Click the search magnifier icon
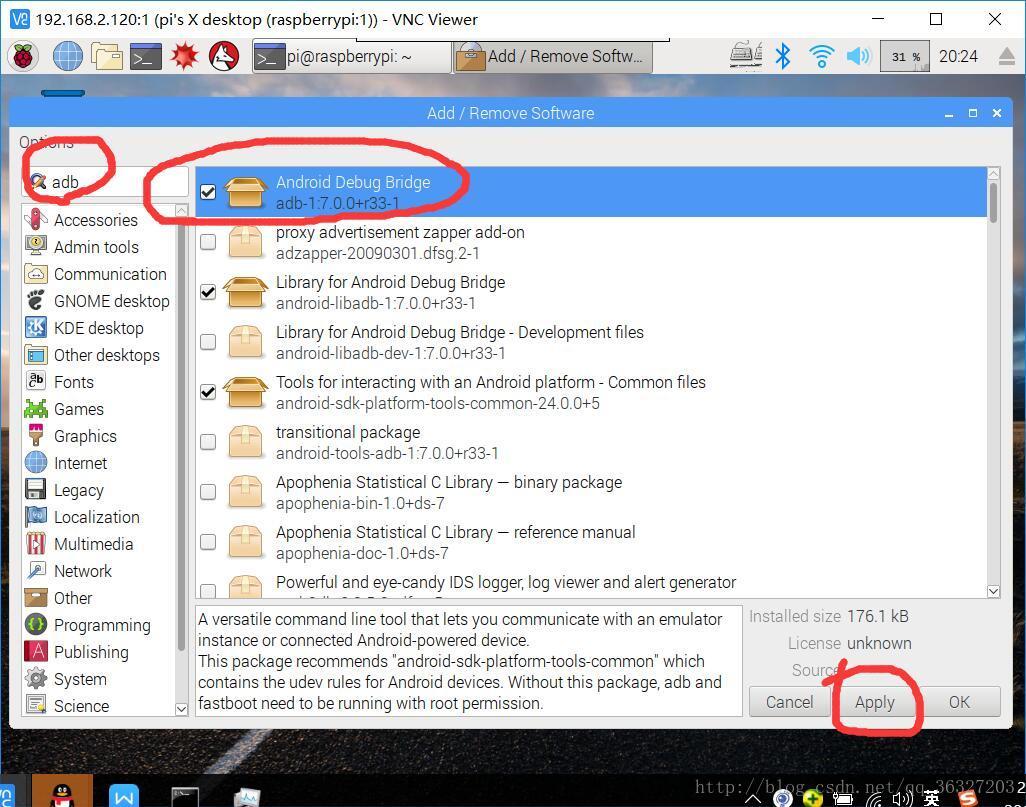The height and width of the screenshot is (807, 1026). click(x=39, y=181)
